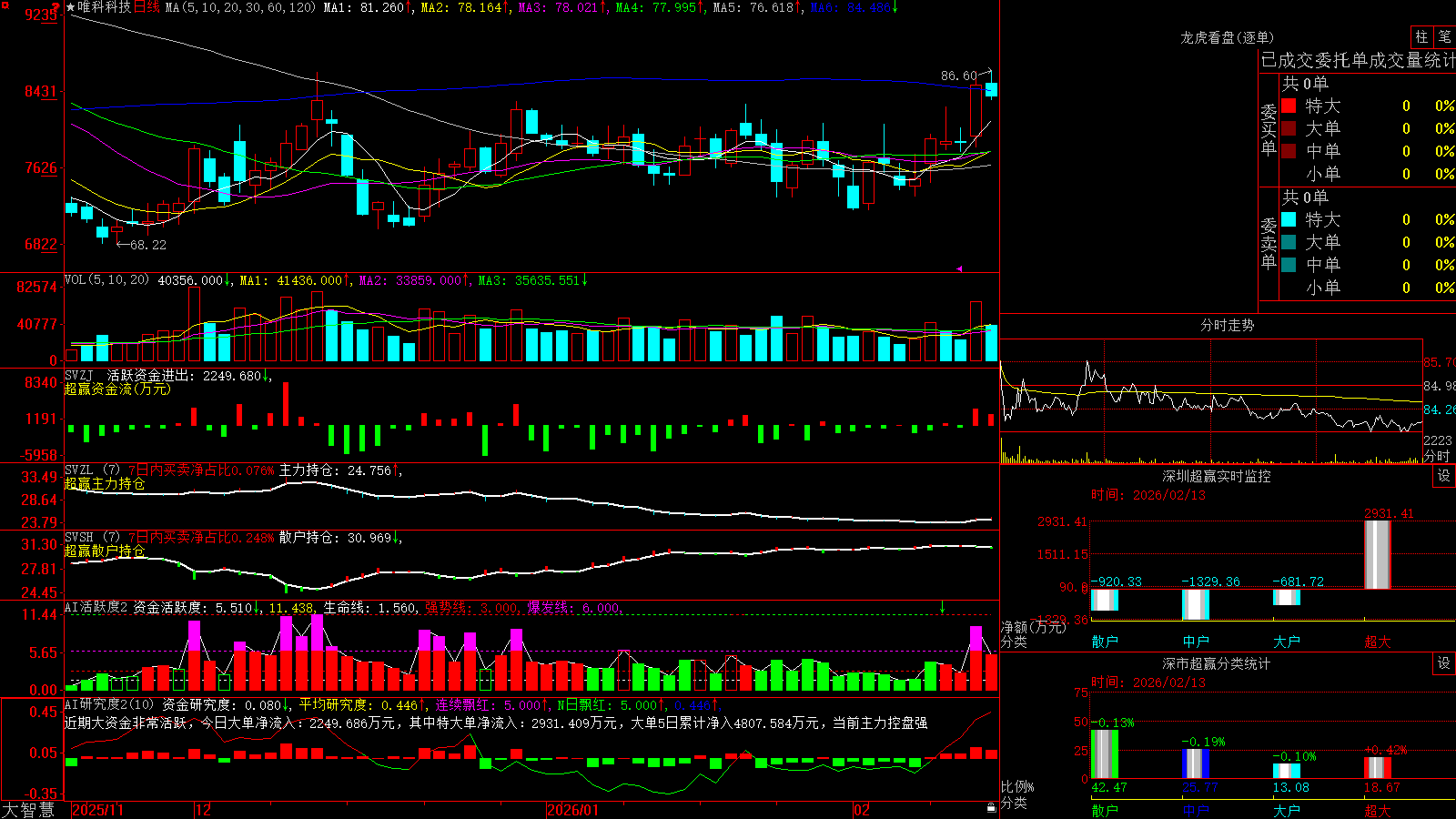Click the magenta triangle marker under the candlestick chart
The height and width of the screenshot is (819, 1456).
click(x=959, y=268)
